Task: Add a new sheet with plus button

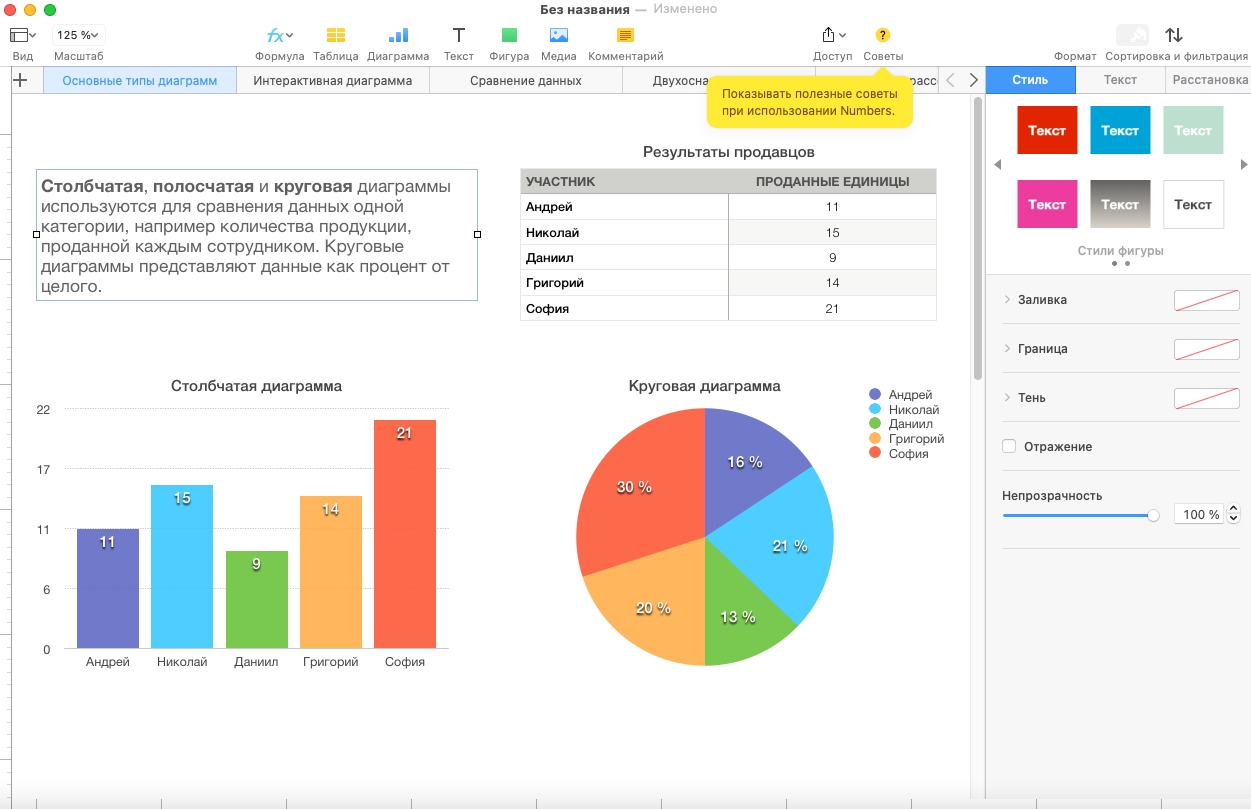Action: 20,81
